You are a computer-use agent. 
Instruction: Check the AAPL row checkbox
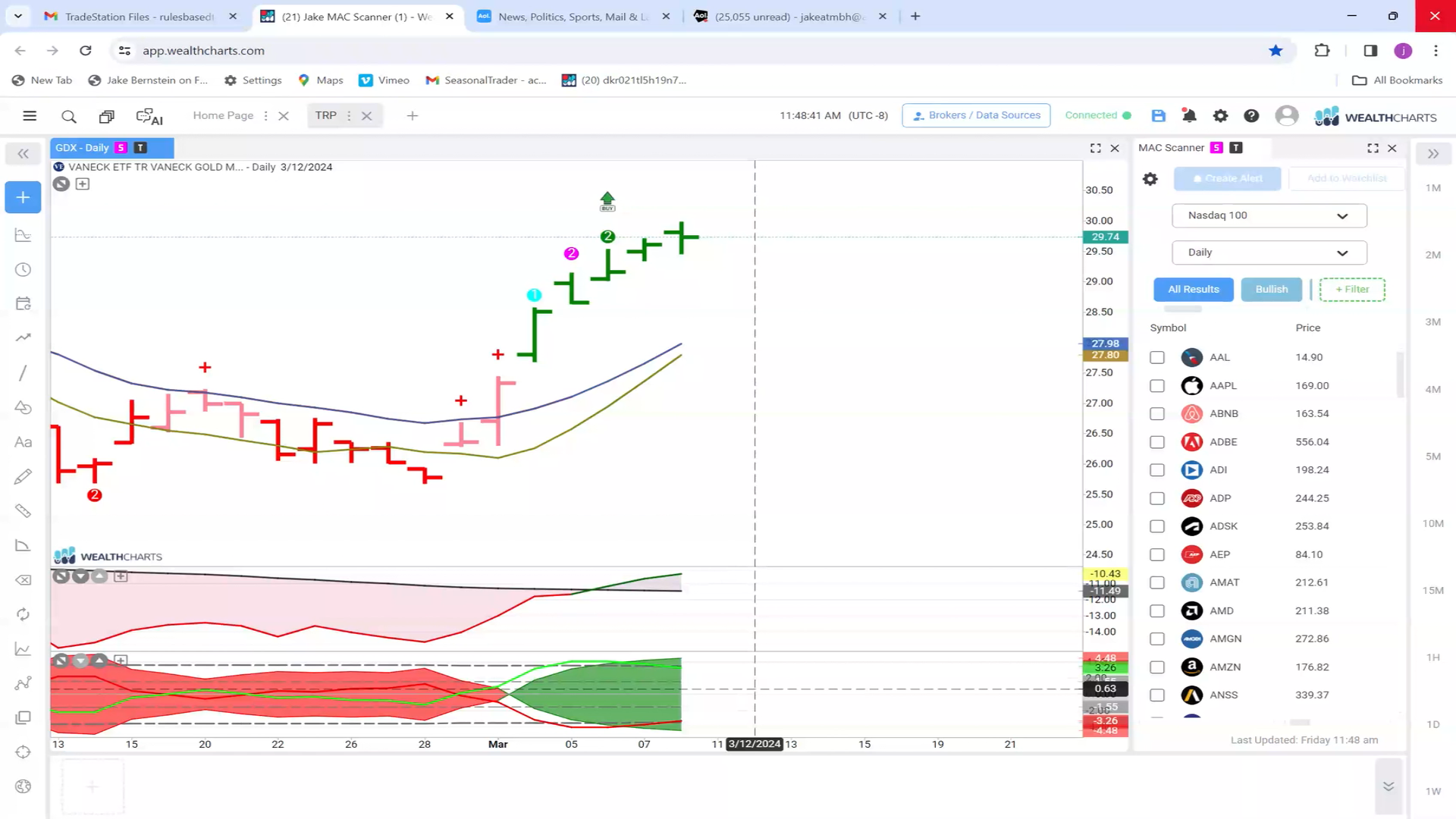pos(1156,385)
